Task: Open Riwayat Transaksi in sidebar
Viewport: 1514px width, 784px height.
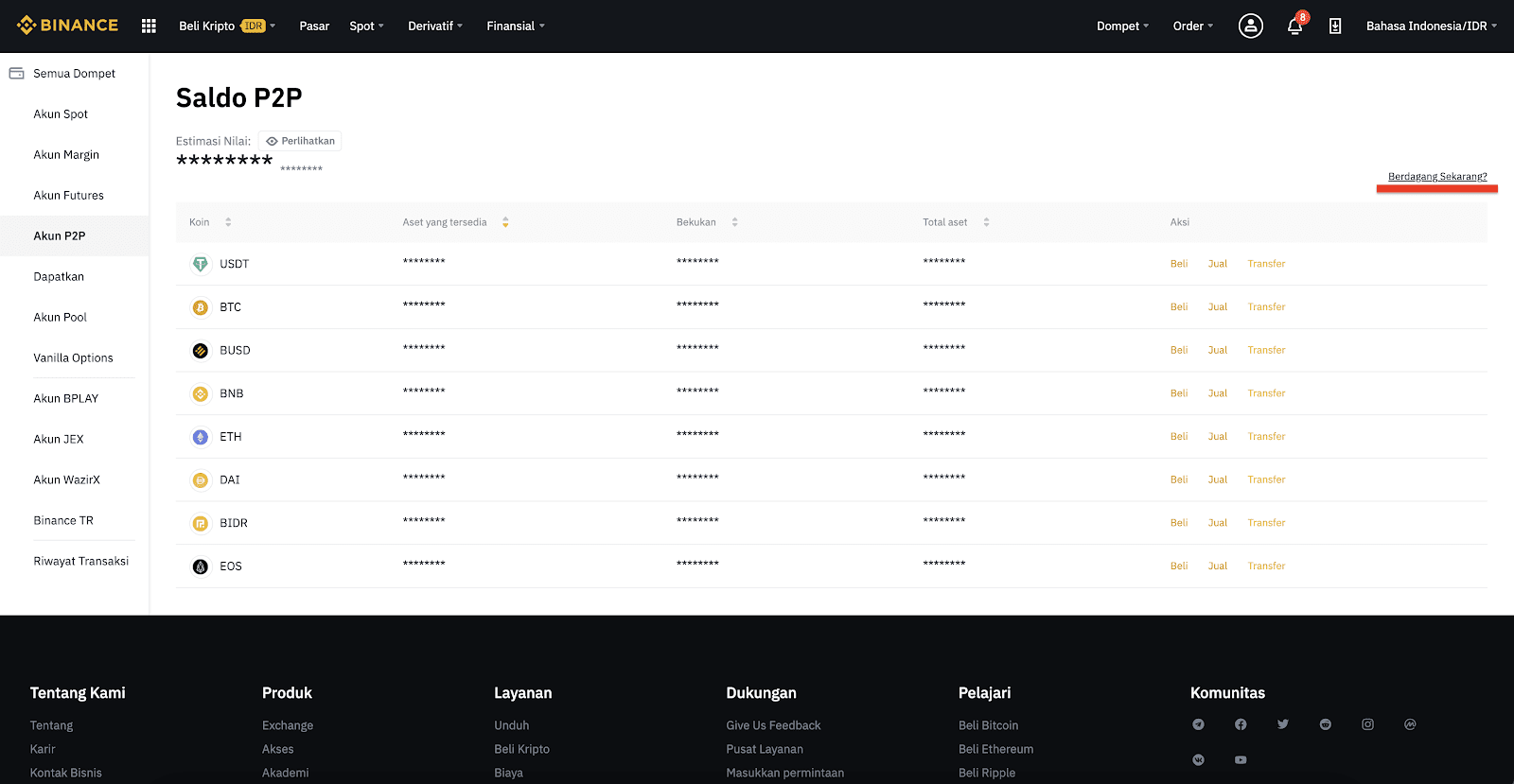Action: [x=81, y=561]
